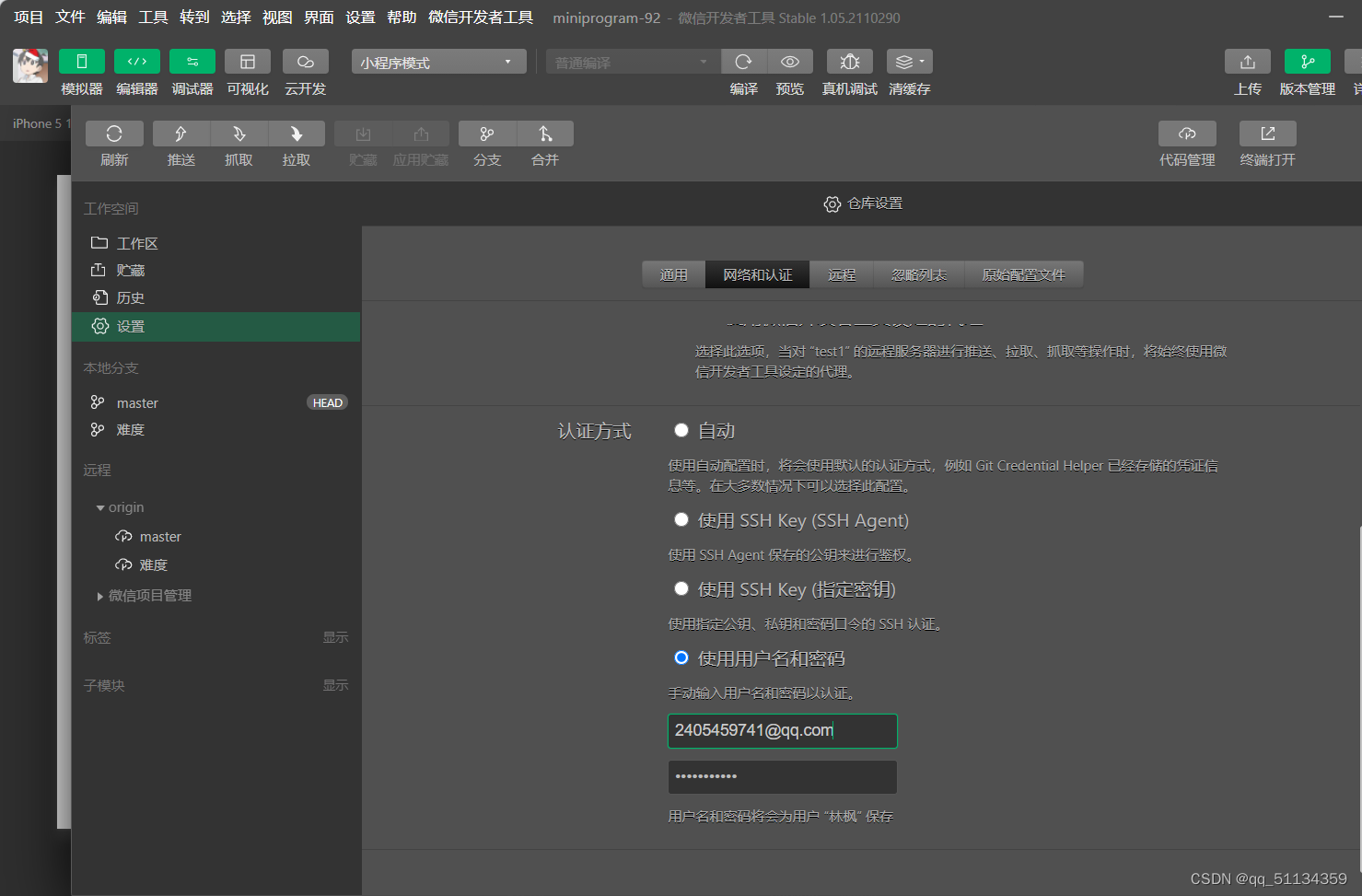Screen dimensions: 1362x896
Task: Switch to the 原始配置文件 tab
Action: (1024, 274)
